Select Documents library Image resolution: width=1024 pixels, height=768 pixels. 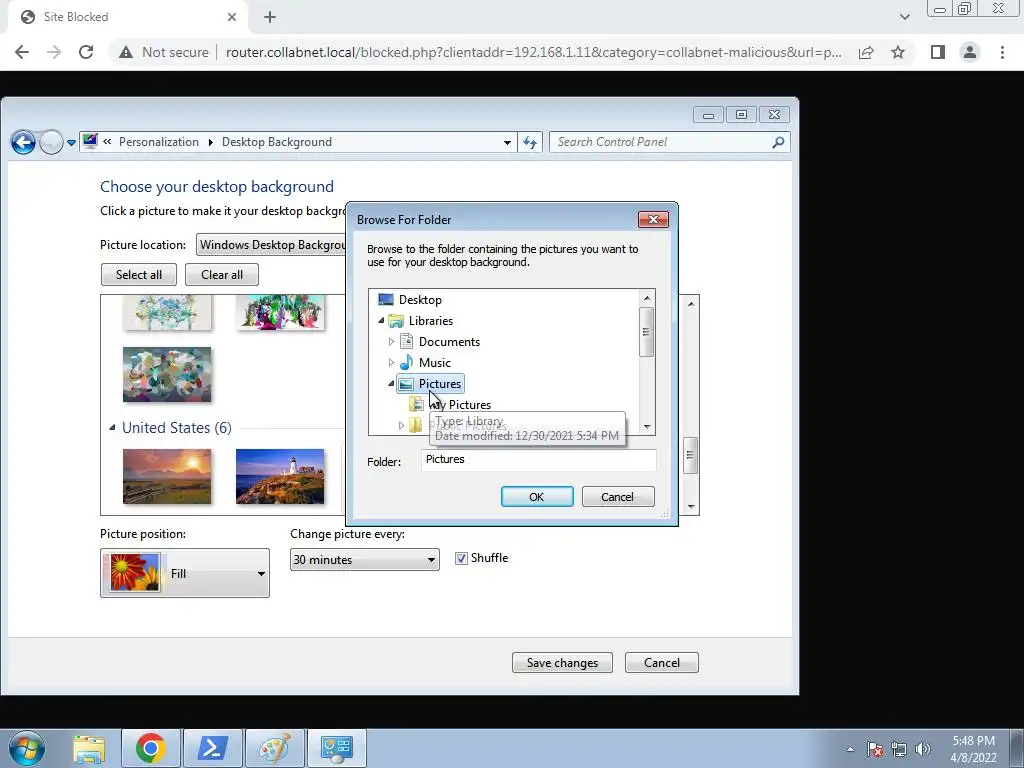[449, 342]
